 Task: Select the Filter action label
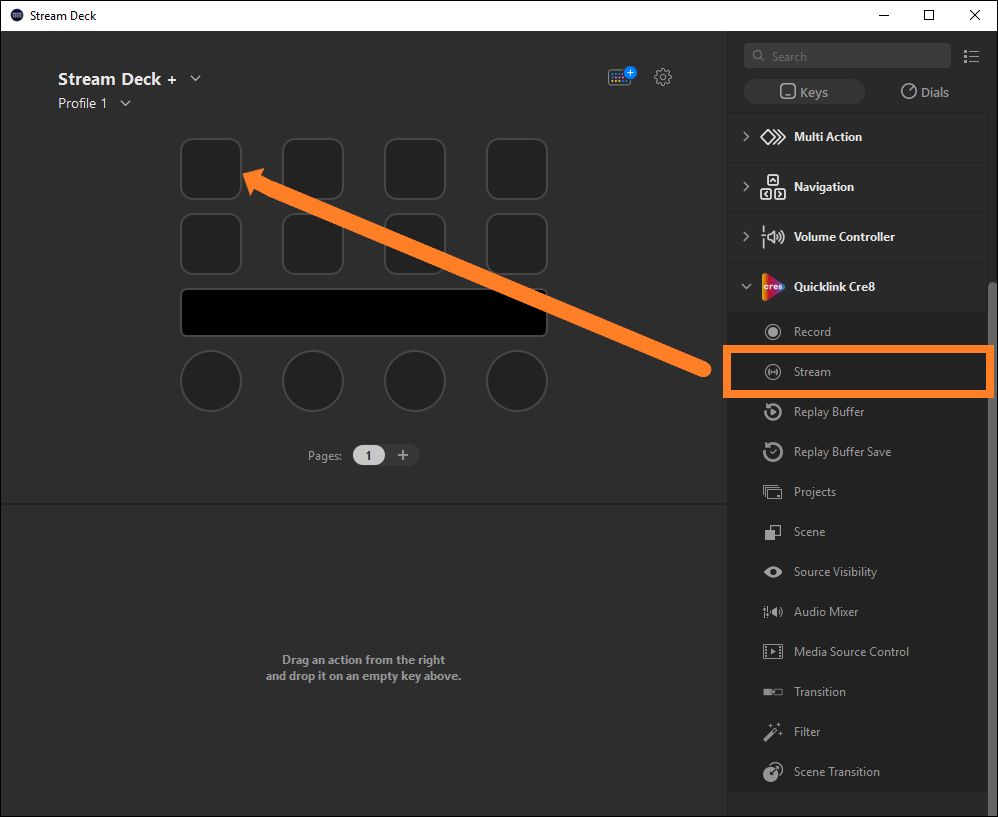[x=807, y=732]
